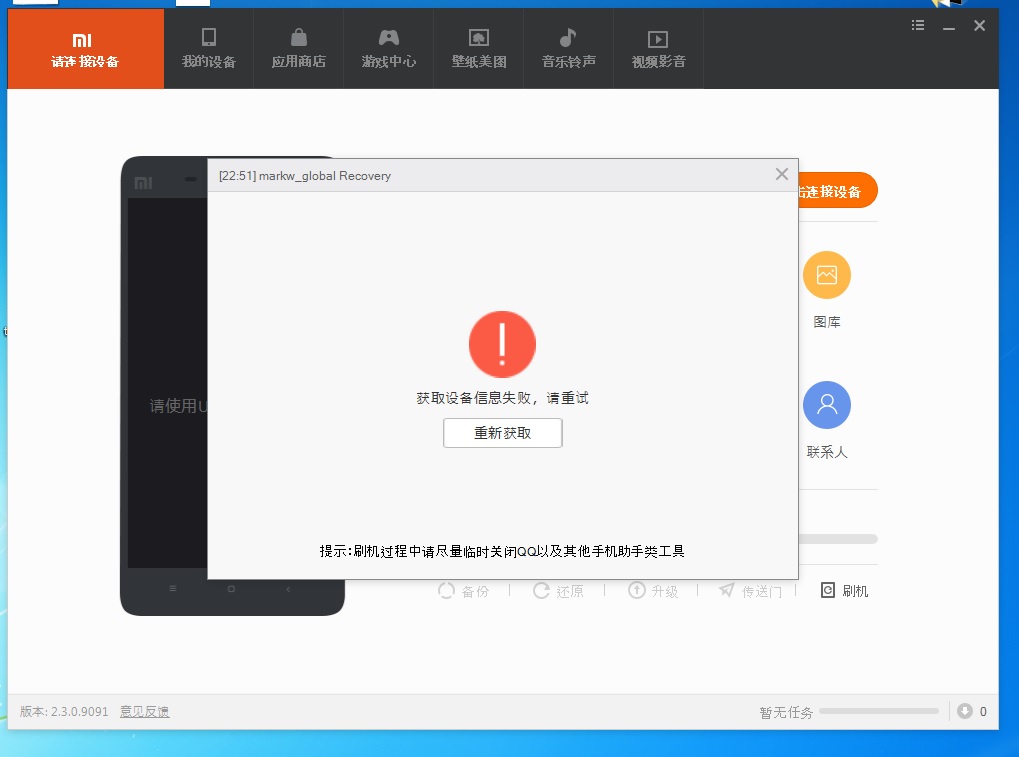The image size is (1019, 757).
Task: Click the MI logo 请连接设备 tab
Action: click(85, 49)
